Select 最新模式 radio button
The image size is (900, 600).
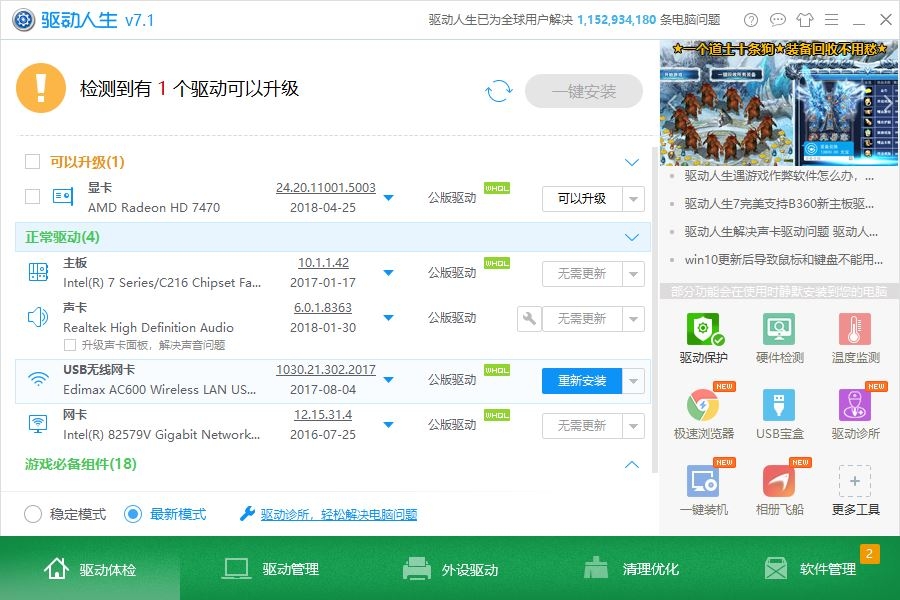(133, 514)
